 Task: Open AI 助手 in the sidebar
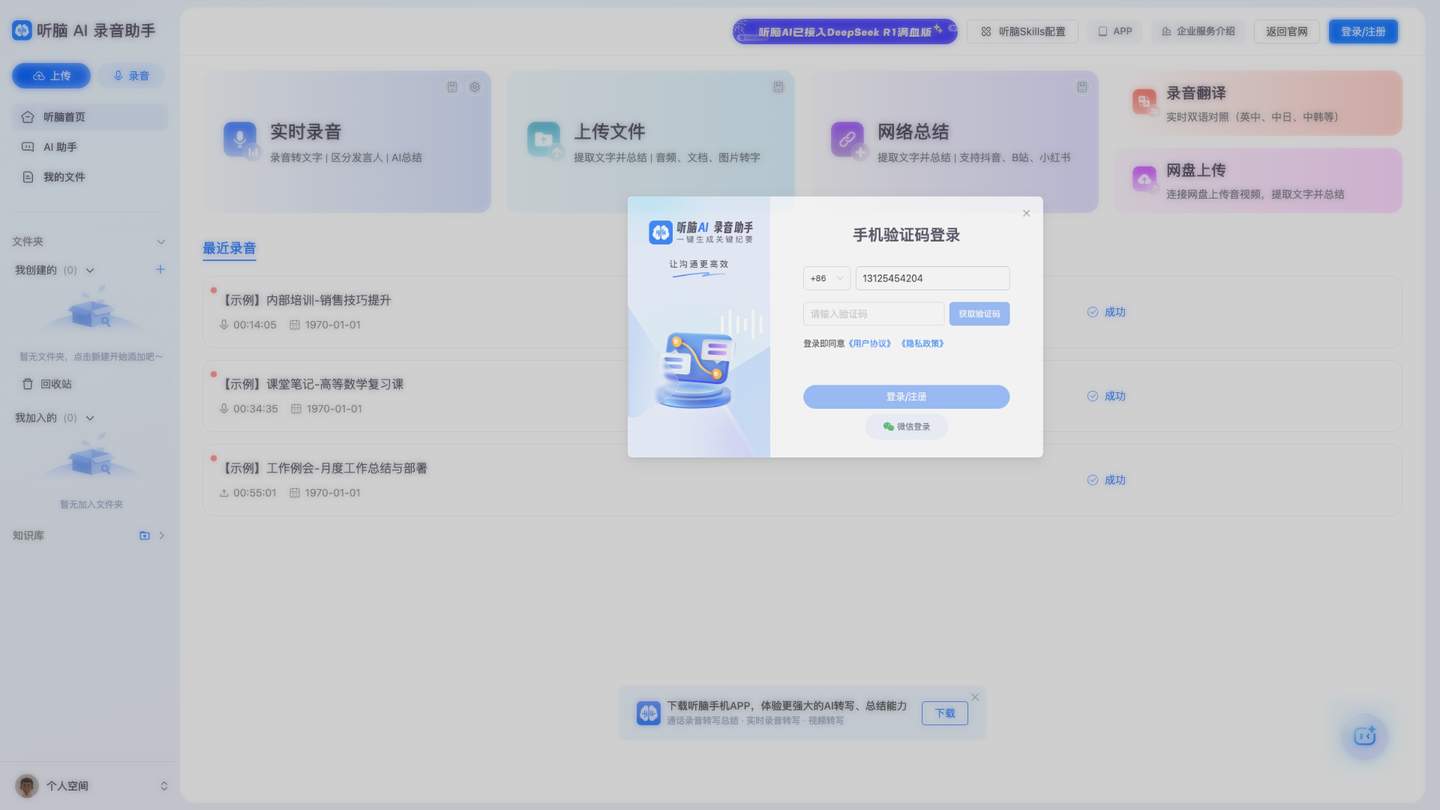pos(90,147)
